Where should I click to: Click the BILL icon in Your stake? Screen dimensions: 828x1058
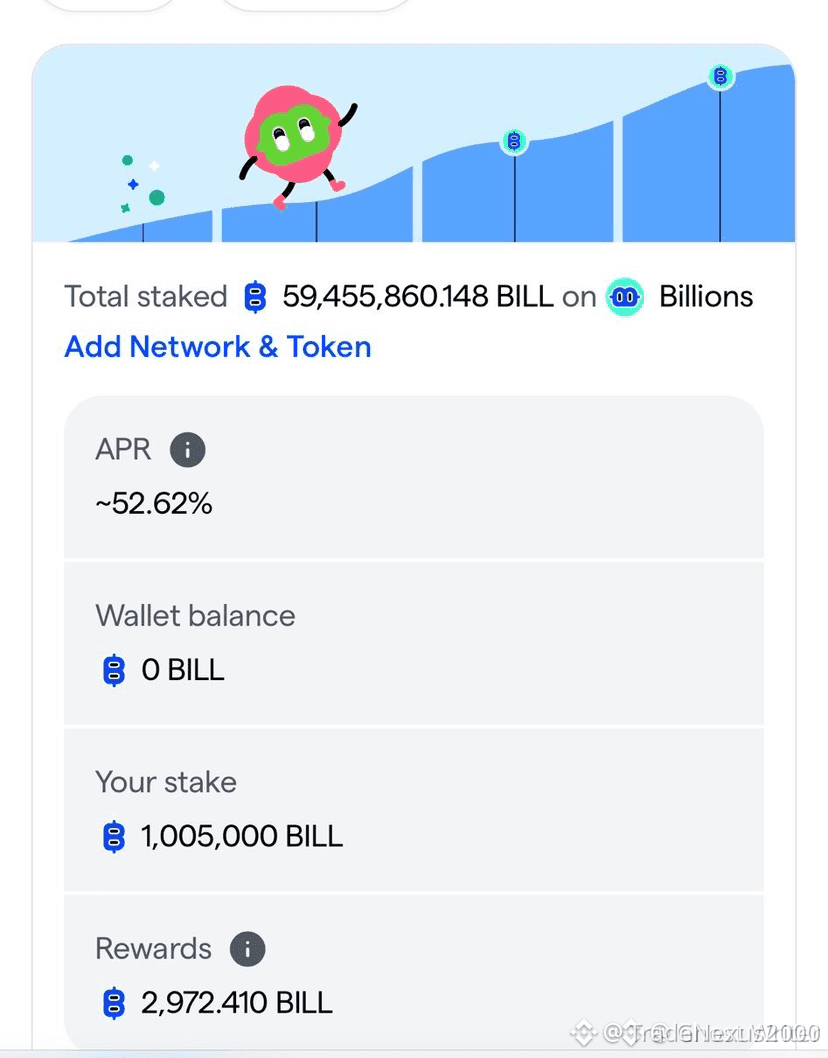coord(114,837)
